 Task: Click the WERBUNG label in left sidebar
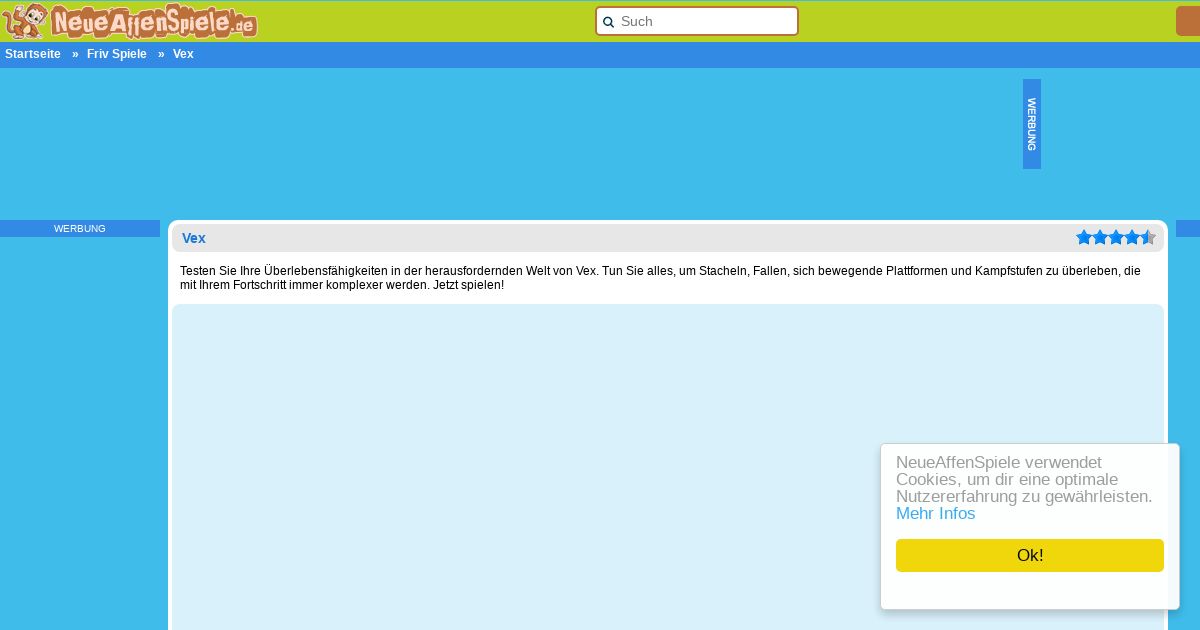pos(80,229)
